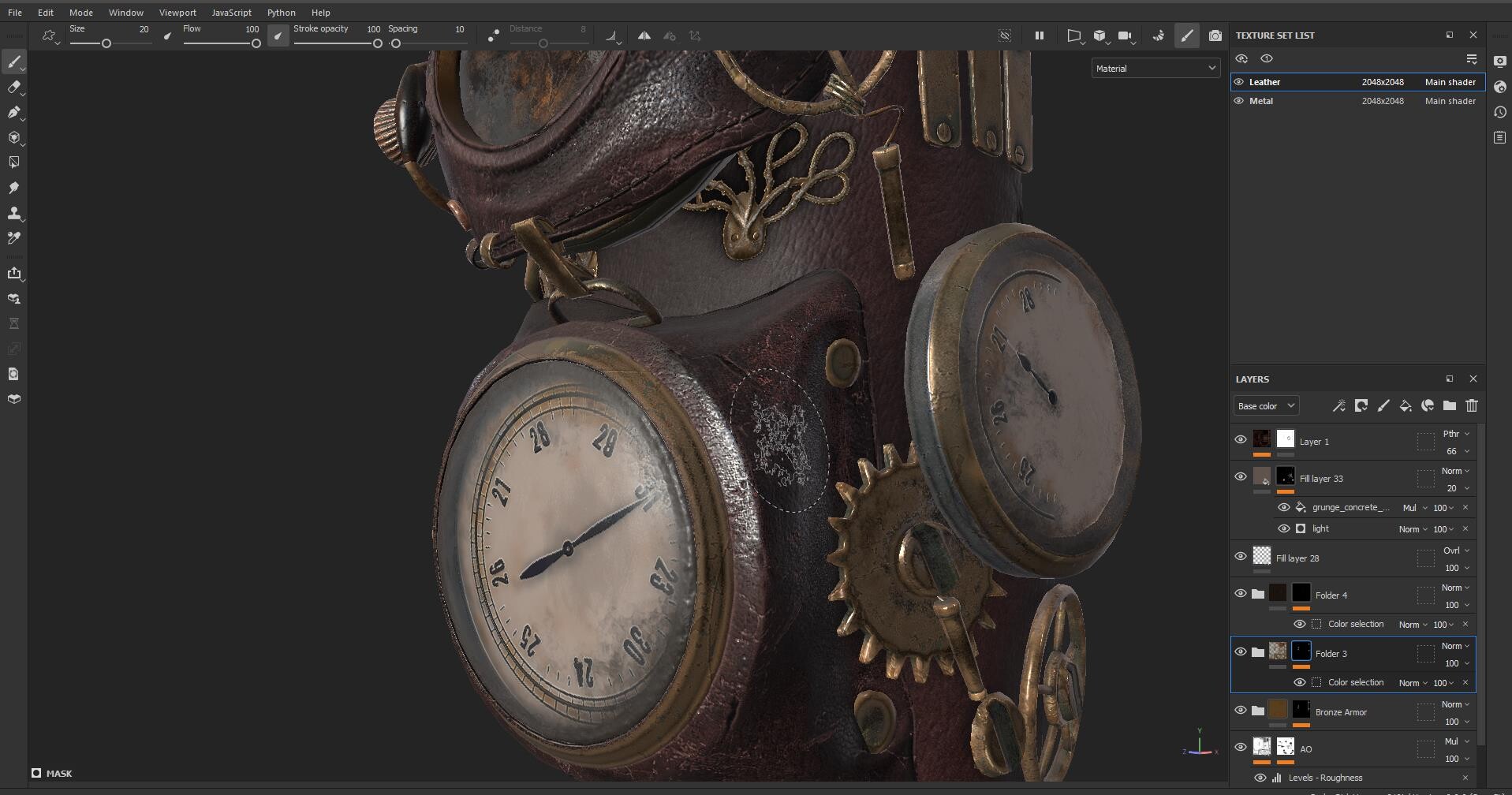Select the Clone stamp tool
The height and width of the screenshot is (795, 1512).
pos(14,213)
